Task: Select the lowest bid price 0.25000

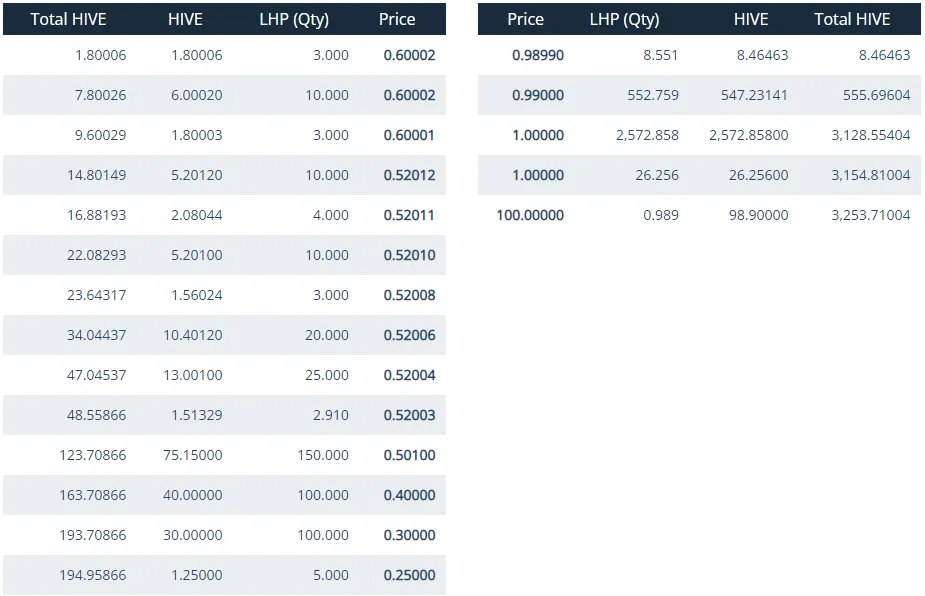Action: click(409, 575)
